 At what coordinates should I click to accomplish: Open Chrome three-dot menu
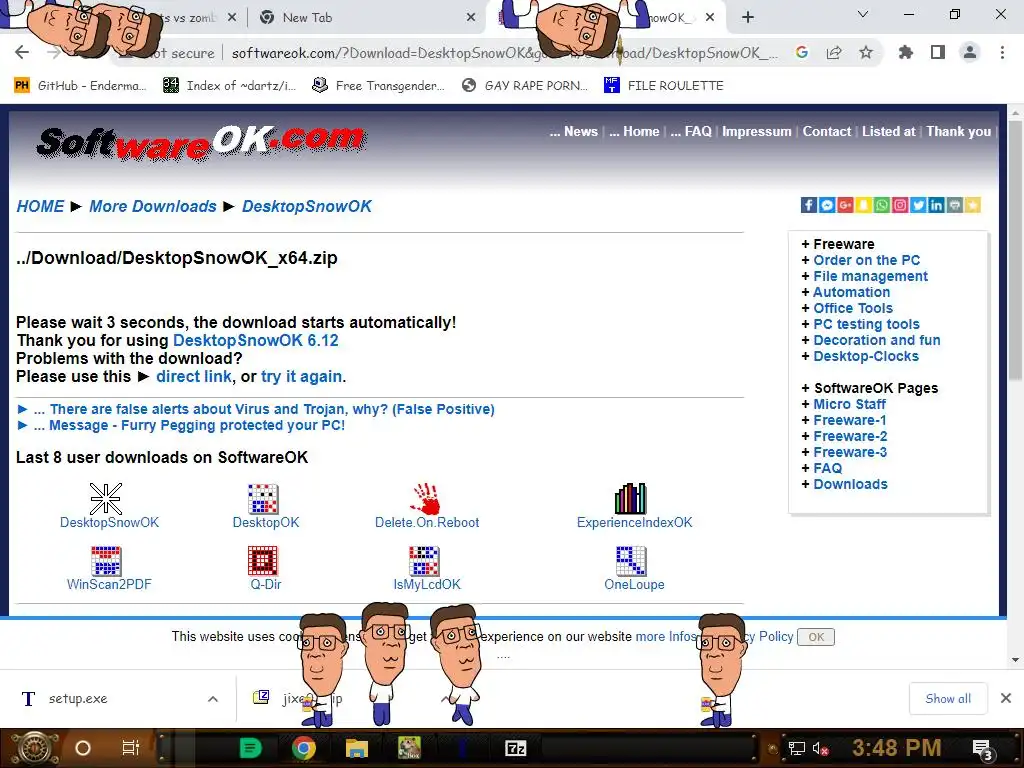[1002, 52]
